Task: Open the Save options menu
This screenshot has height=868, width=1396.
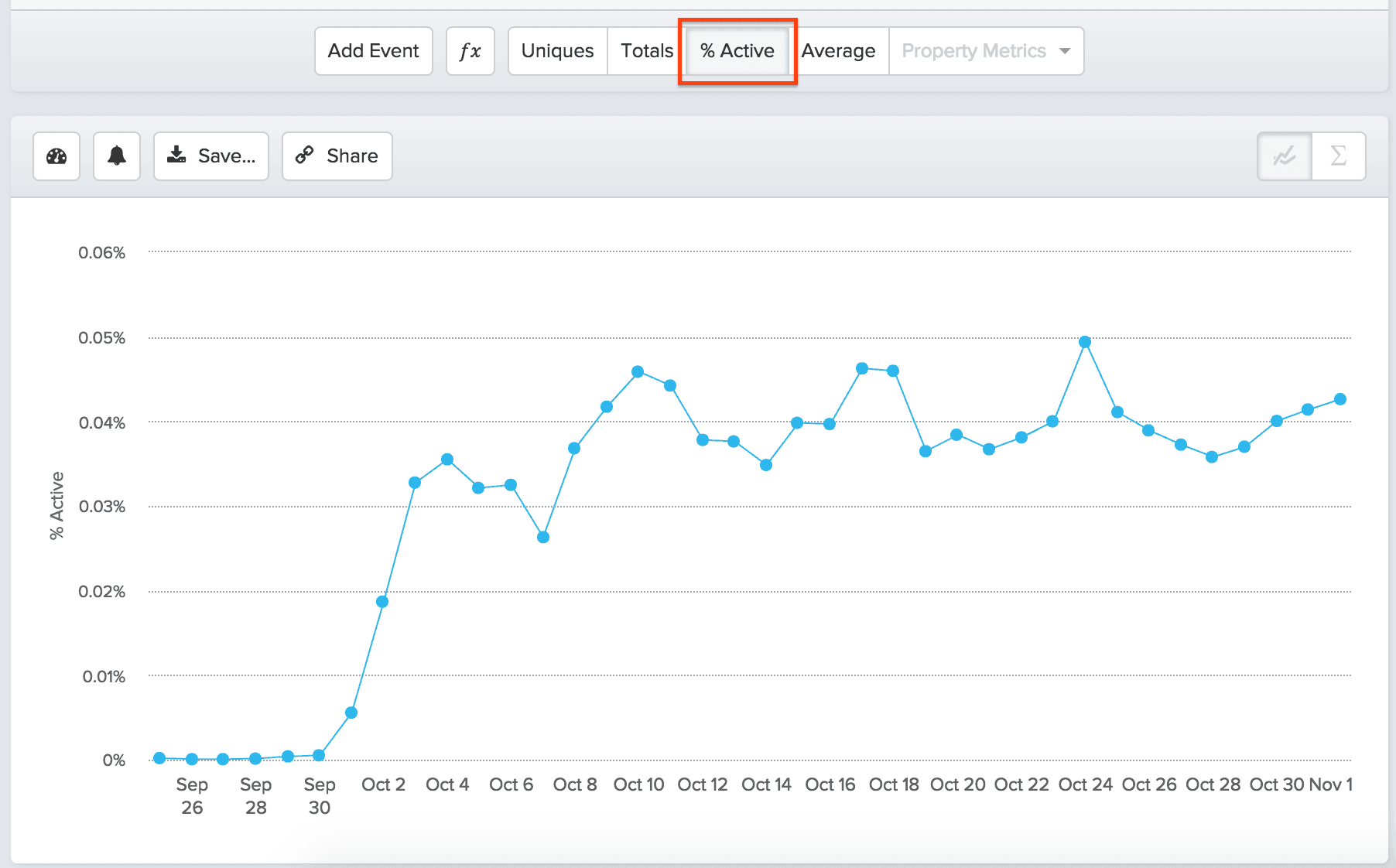Action: 210,155
